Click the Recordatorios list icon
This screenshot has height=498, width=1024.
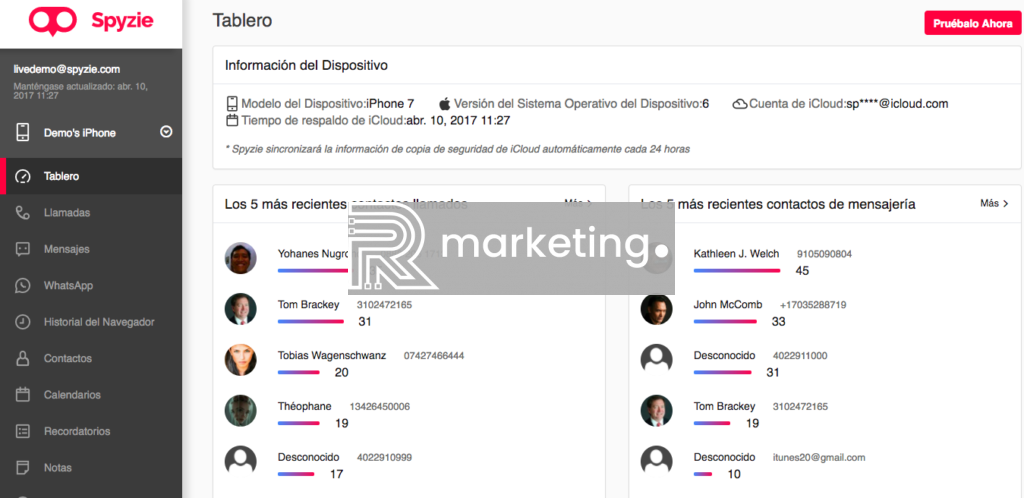tap(23, 431)
